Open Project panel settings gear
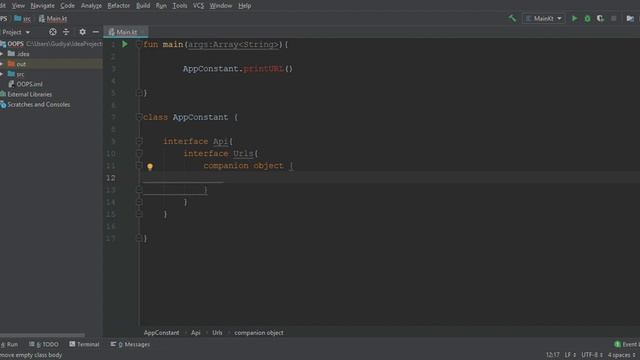The image size is (640, 360). click(82, 32)
